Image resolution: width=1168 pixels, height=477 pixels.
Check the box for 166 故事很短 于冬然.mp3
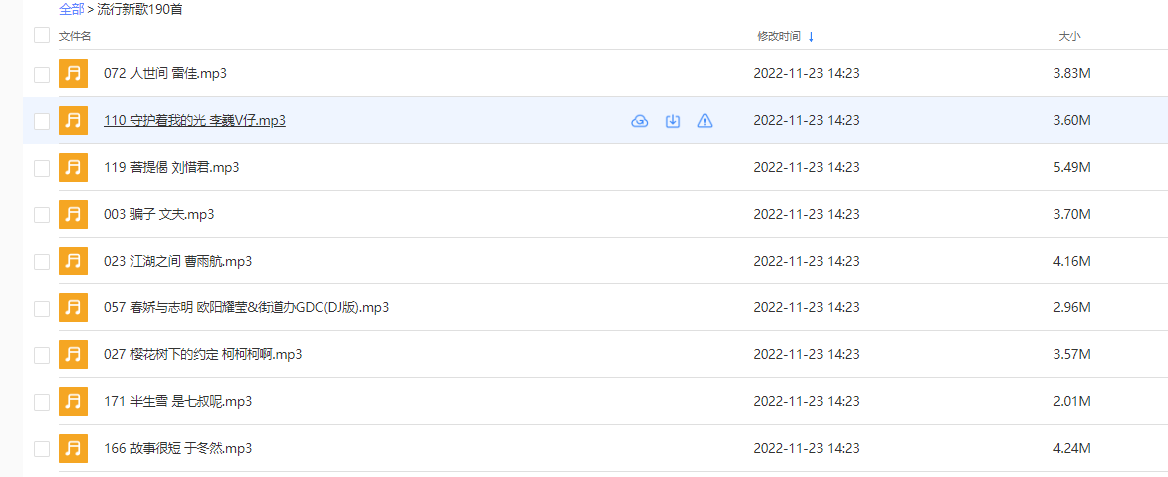click(x=42, y=449)
